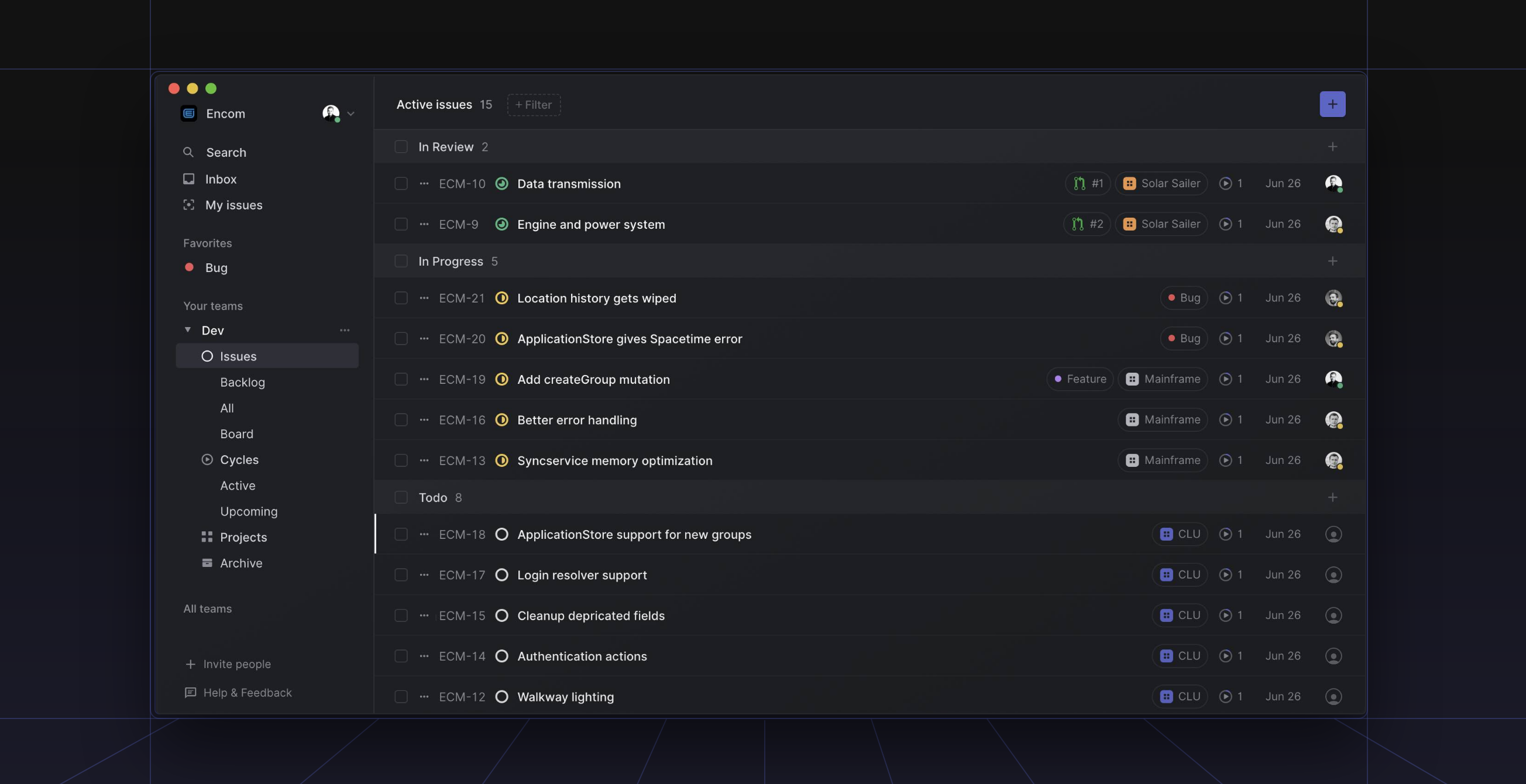This screenshot has width=1526, height=784.
Task: Open All teams
Action: tap(207, 608)
